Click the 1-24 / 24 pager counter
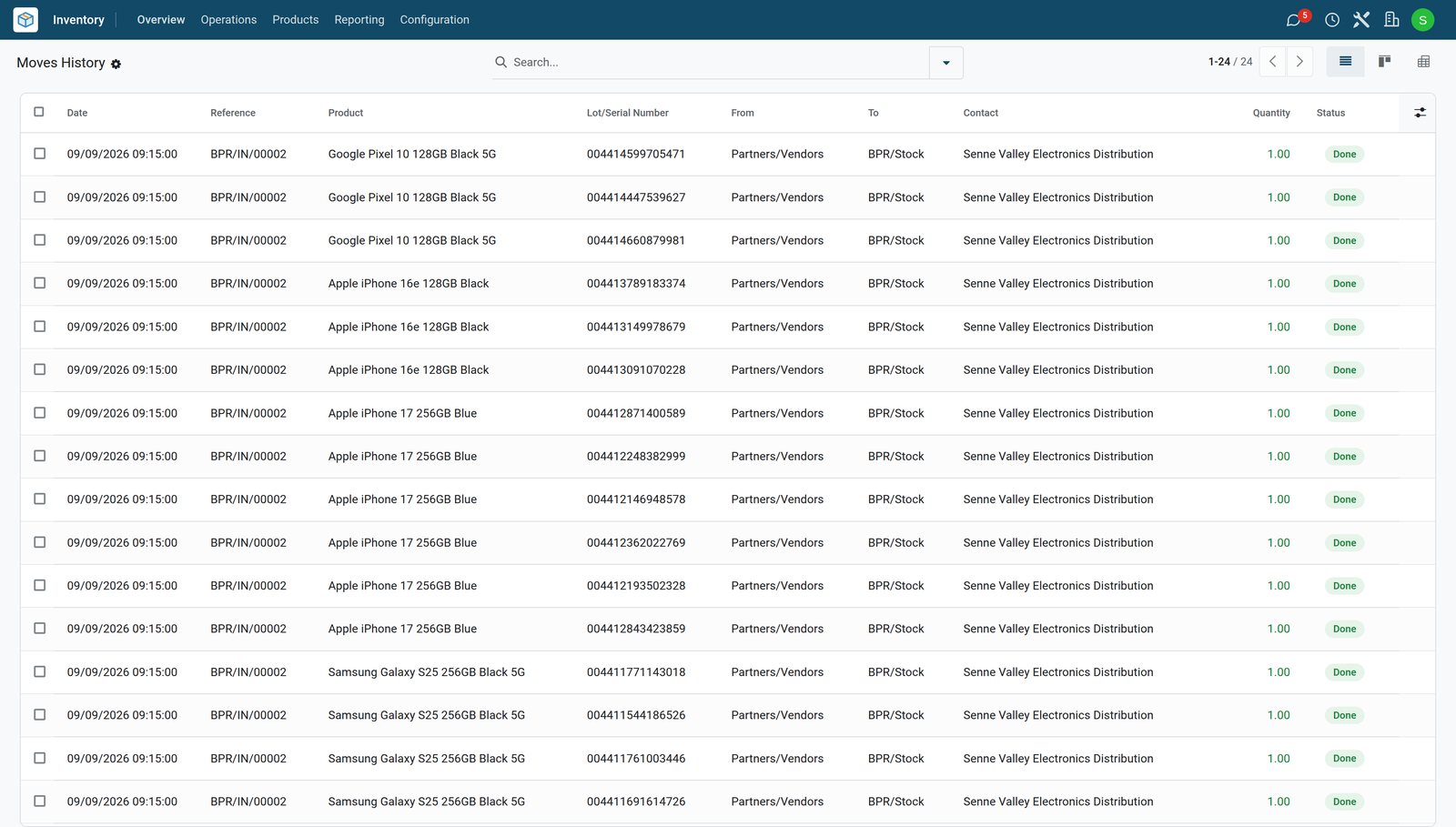Screen dimensions: 1456x827 pyautogui.click(x=1230, y=62)
